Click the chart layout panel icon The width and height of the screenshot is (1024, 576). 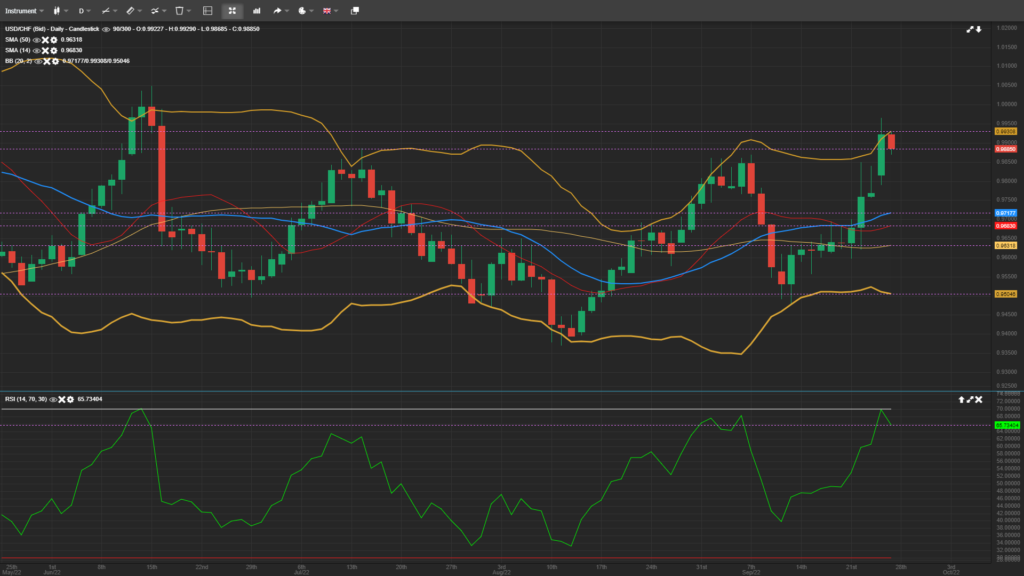pyautogui.click(x=207, y=10)
